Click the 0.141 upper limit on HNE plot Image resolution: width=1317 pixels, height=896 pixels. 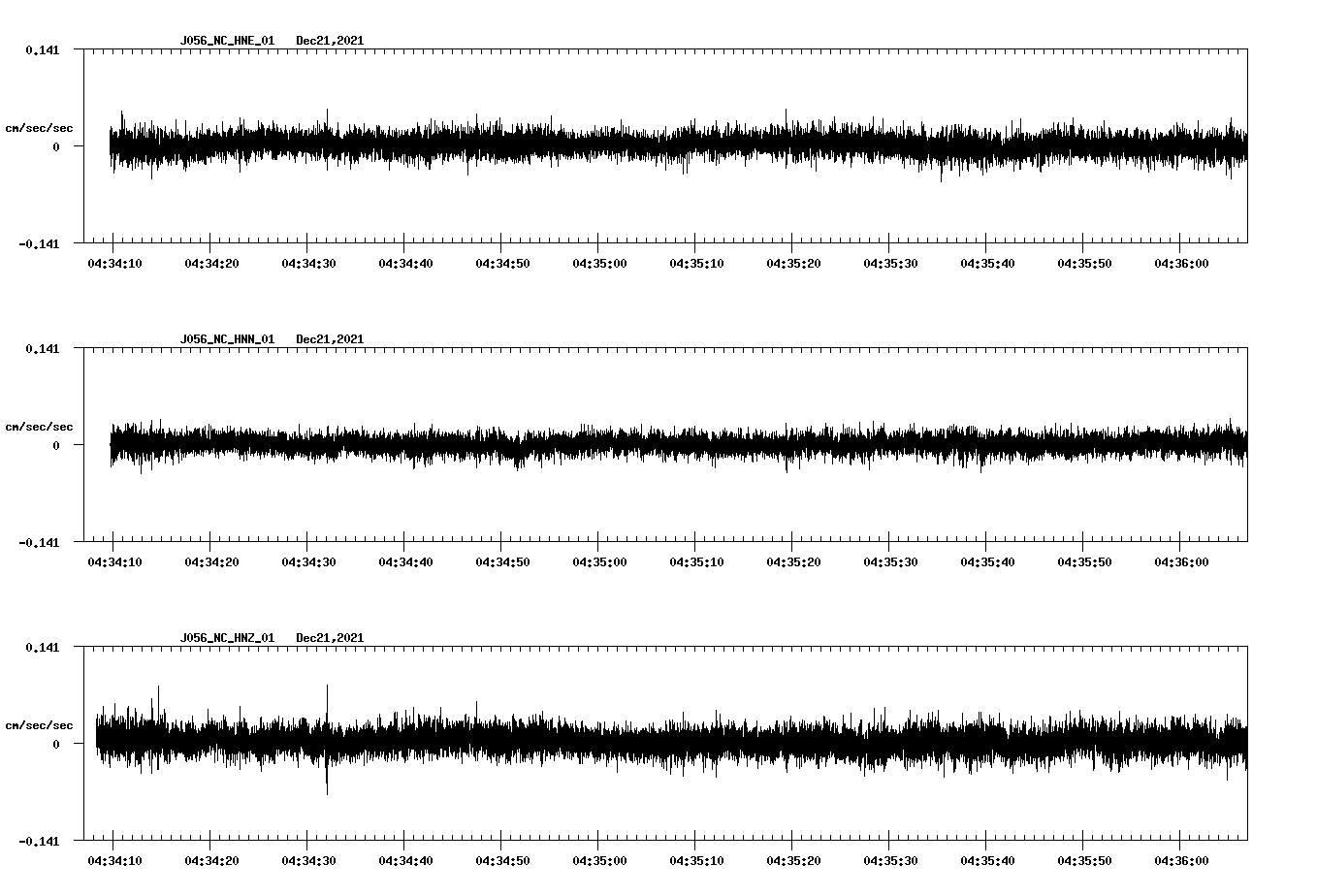pos(43,49)
